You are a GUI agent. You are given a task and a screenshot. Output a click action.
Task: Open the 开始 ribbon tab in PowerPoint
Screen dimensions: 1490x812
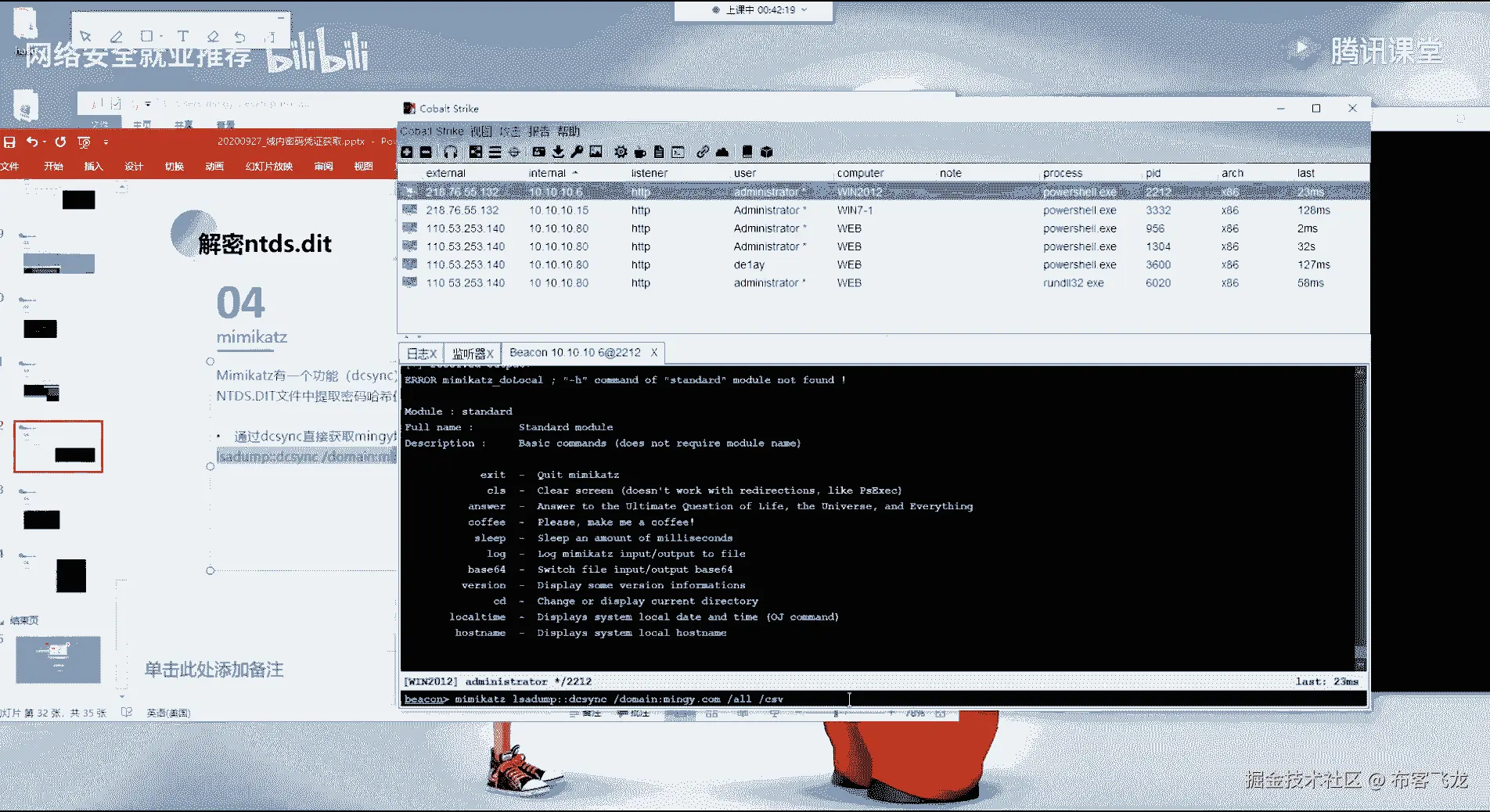pos(53,166)
